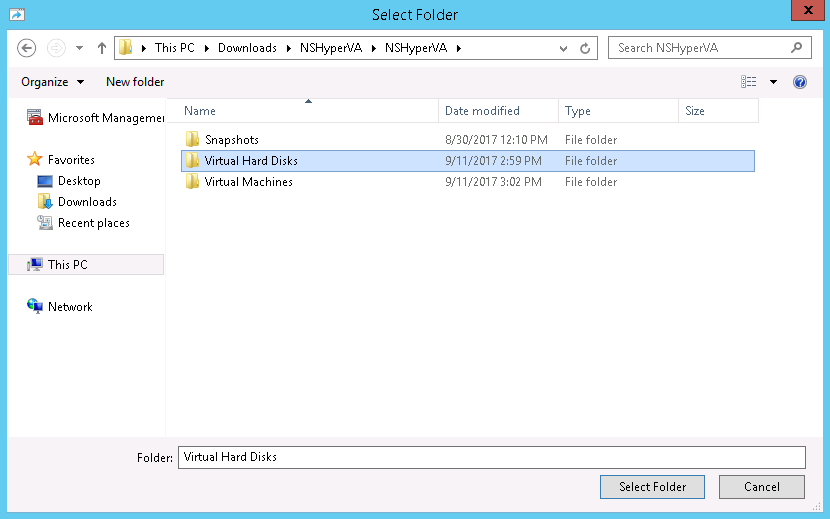Viewport: 830px width, 519px height.
Task: Click the change view layout icon
Action: pyautogui.click(x=749, y=82)
